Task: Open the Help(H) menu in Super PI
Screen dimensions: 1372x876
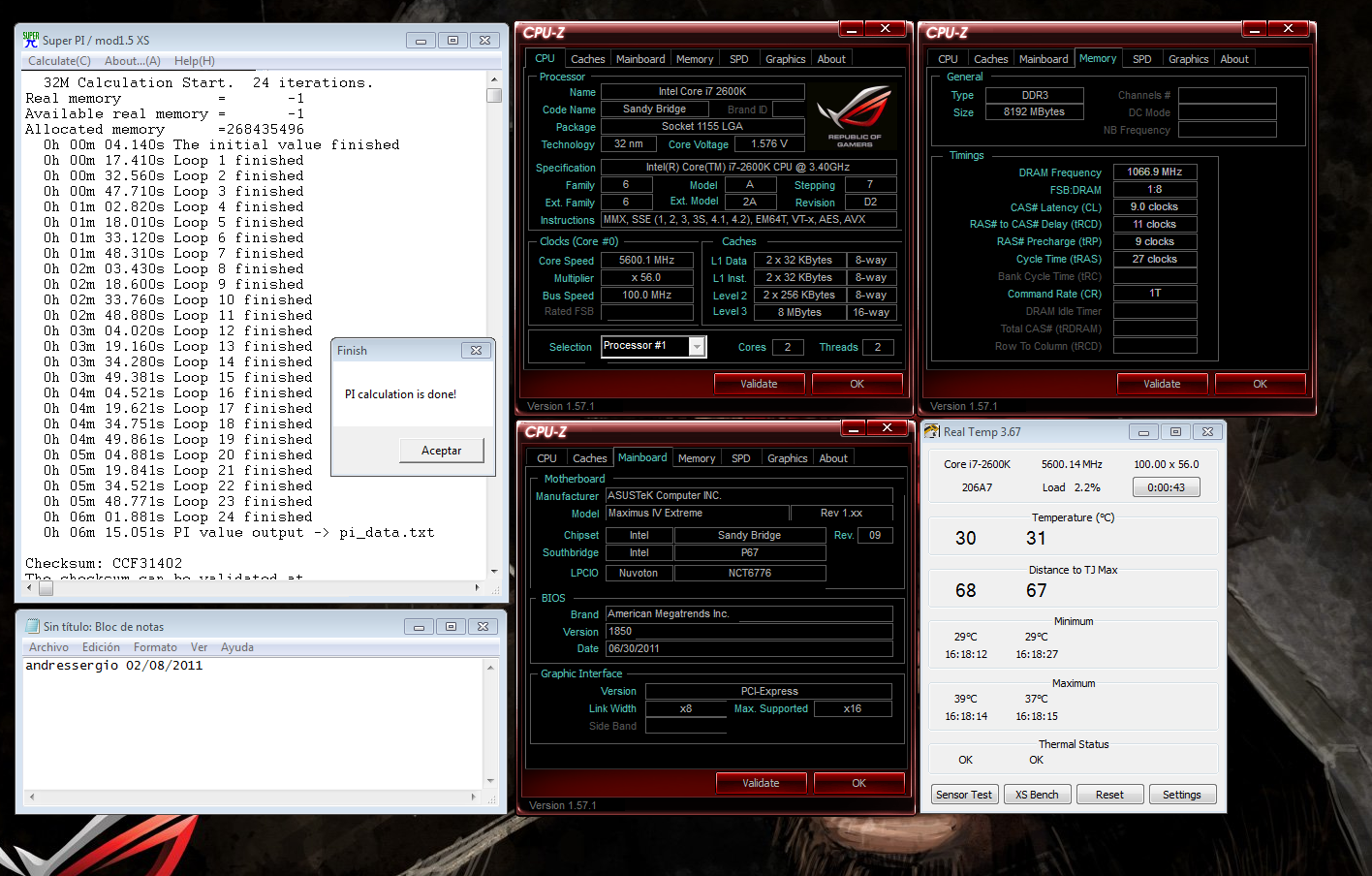Action: [x=195, y=60]
